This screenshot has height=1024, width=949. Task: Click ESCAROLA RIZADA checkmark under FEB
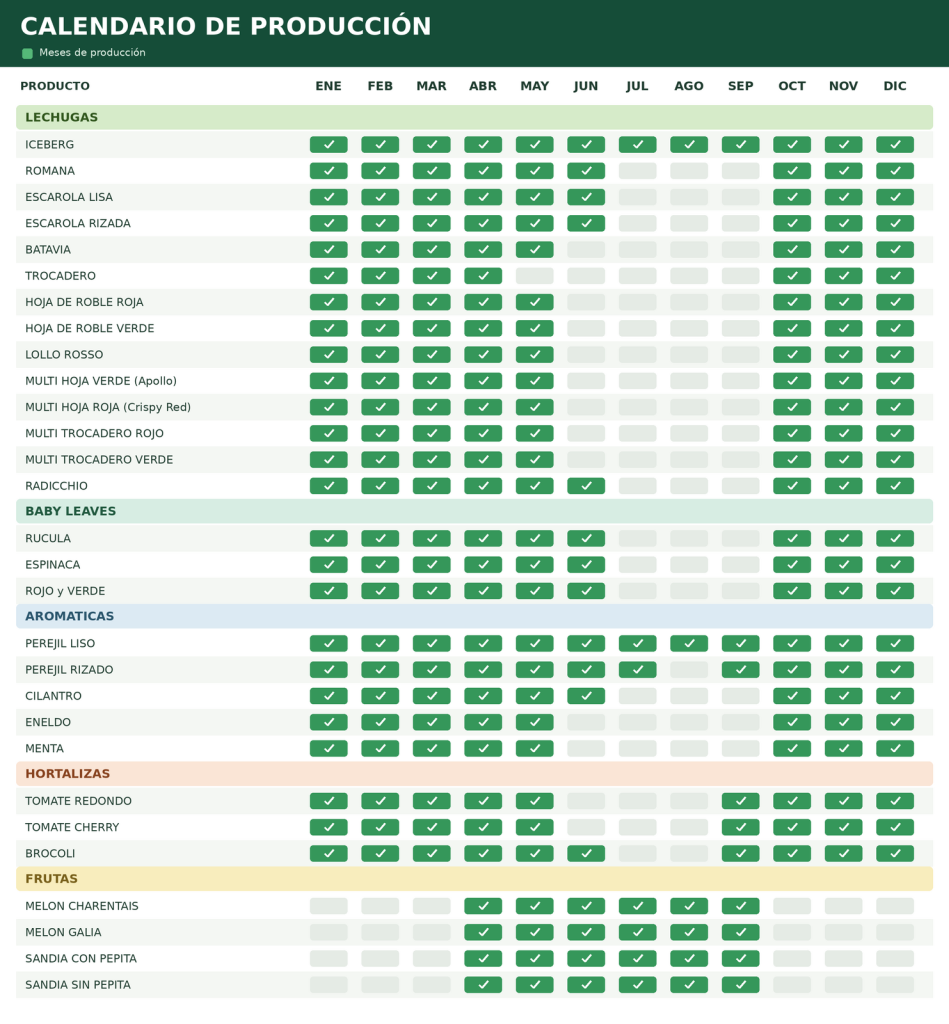pos(380,223)
